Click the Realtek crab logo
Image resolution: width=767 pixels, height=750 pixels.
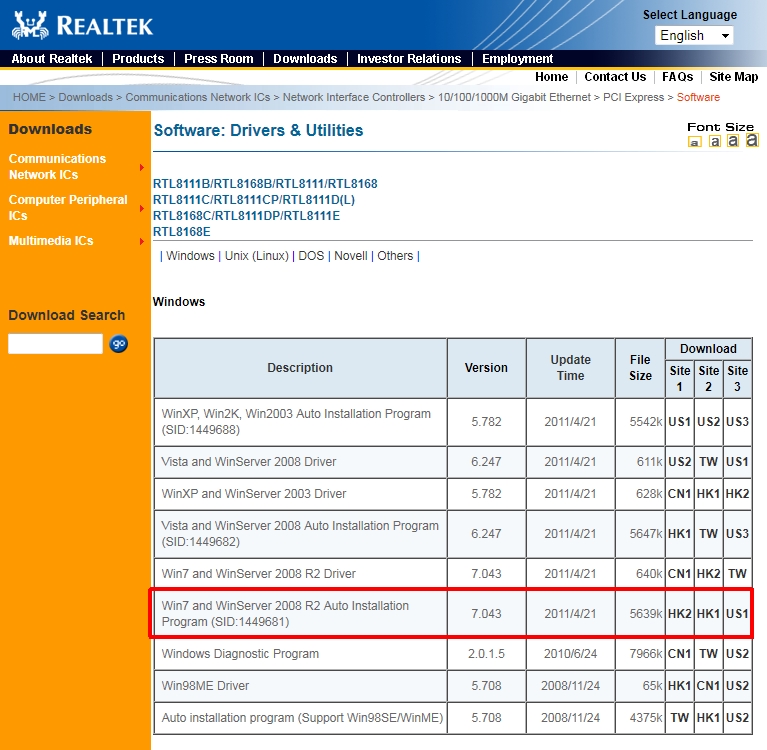(x=30, y=25)
